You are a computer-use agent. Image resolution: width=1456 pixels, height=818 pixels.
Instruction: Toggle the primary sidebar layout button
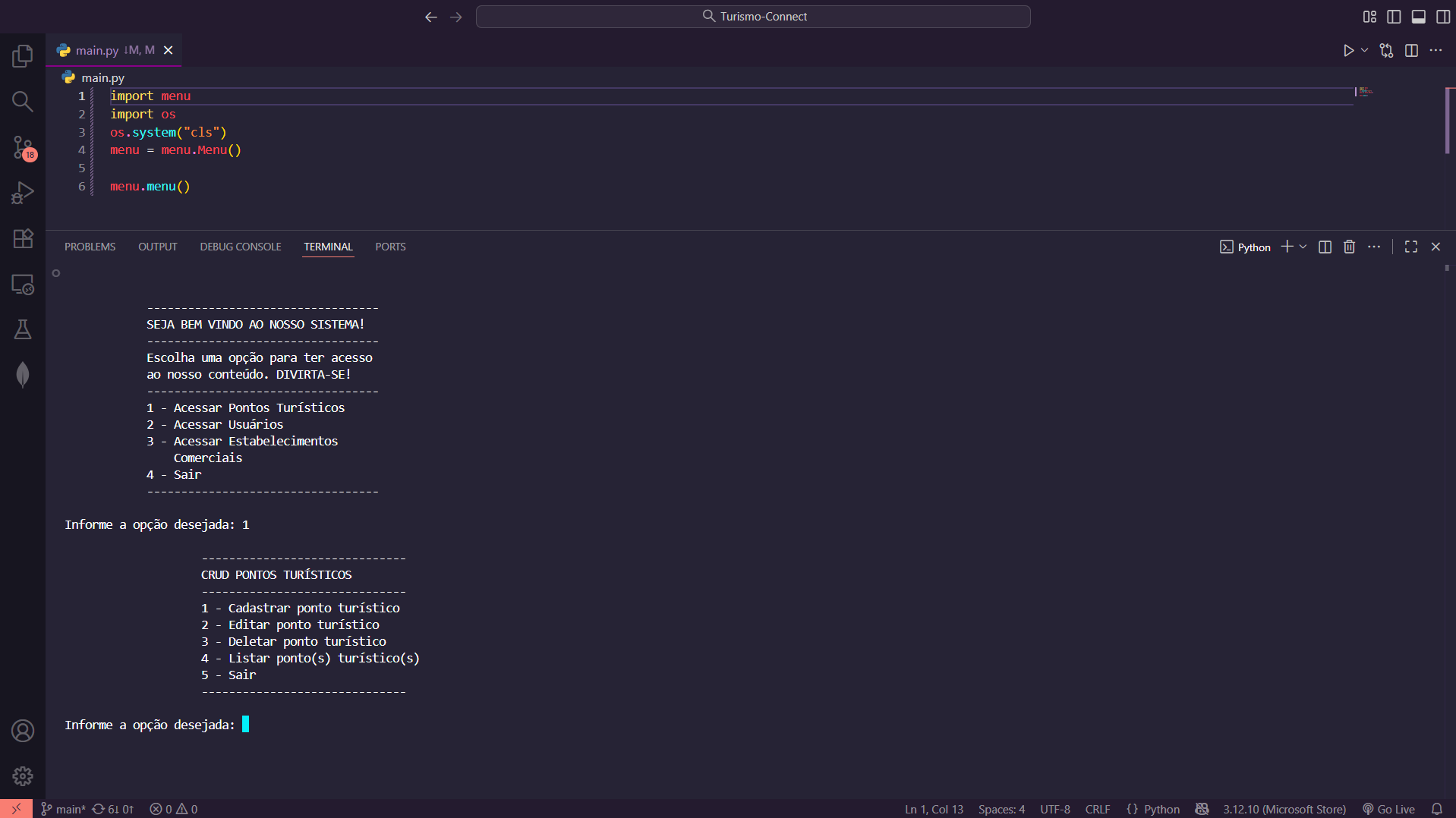[x=1394, y=17]
